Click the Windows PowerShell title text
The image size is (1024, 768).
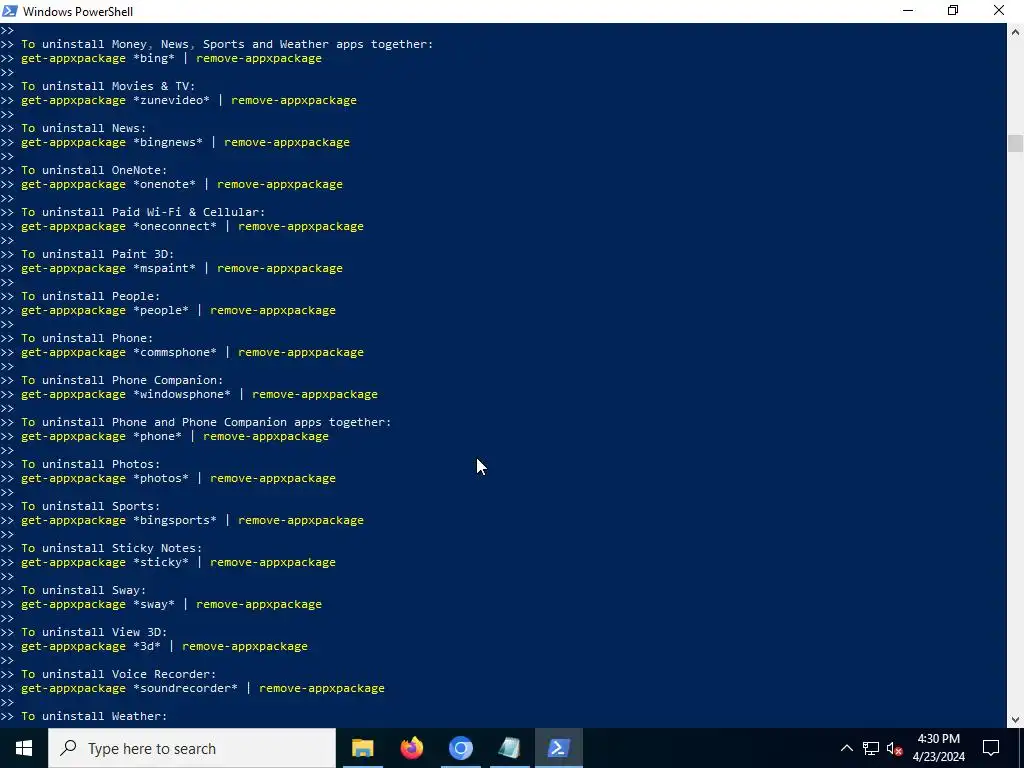click(x=78, y=12)
